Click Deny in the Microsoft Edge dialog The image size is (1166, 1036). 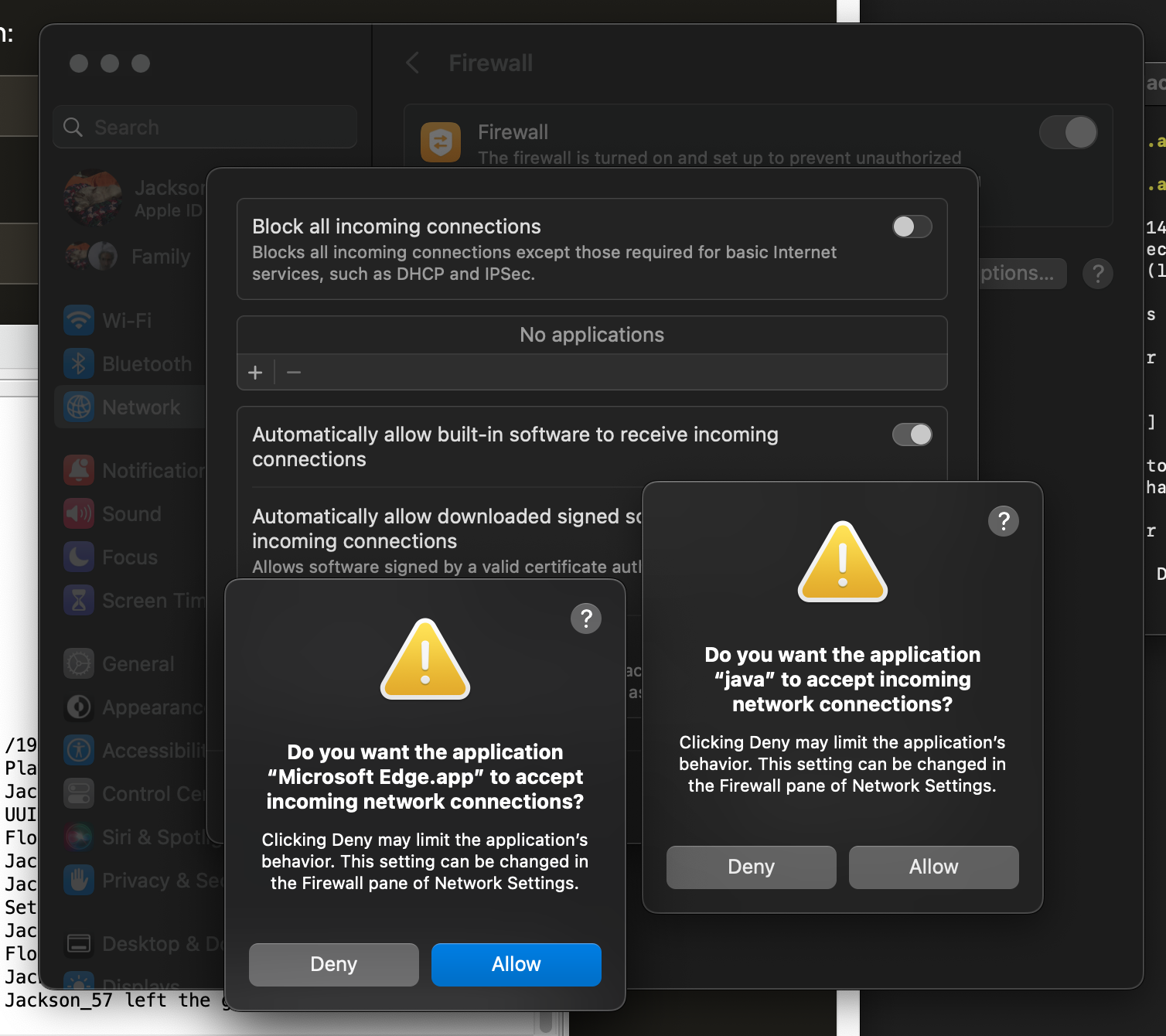pos(333,964)
